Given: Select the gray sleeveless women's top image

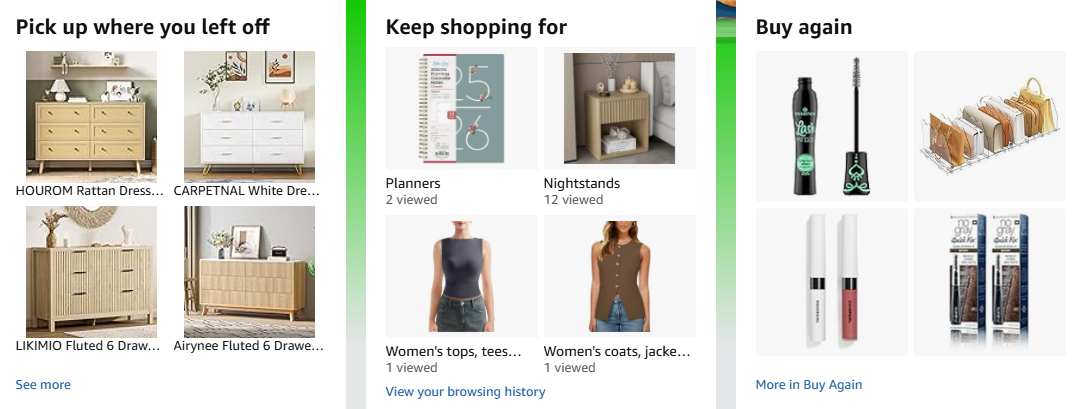Looking at the screenshot, I should coord(462,277).
